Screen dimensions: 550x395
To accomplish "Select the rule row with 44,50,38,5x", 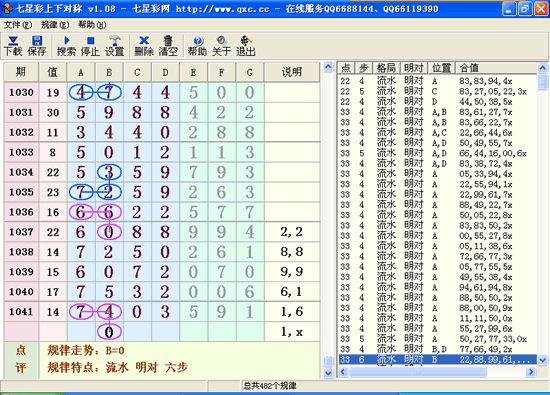I will (x=437, y=102).
